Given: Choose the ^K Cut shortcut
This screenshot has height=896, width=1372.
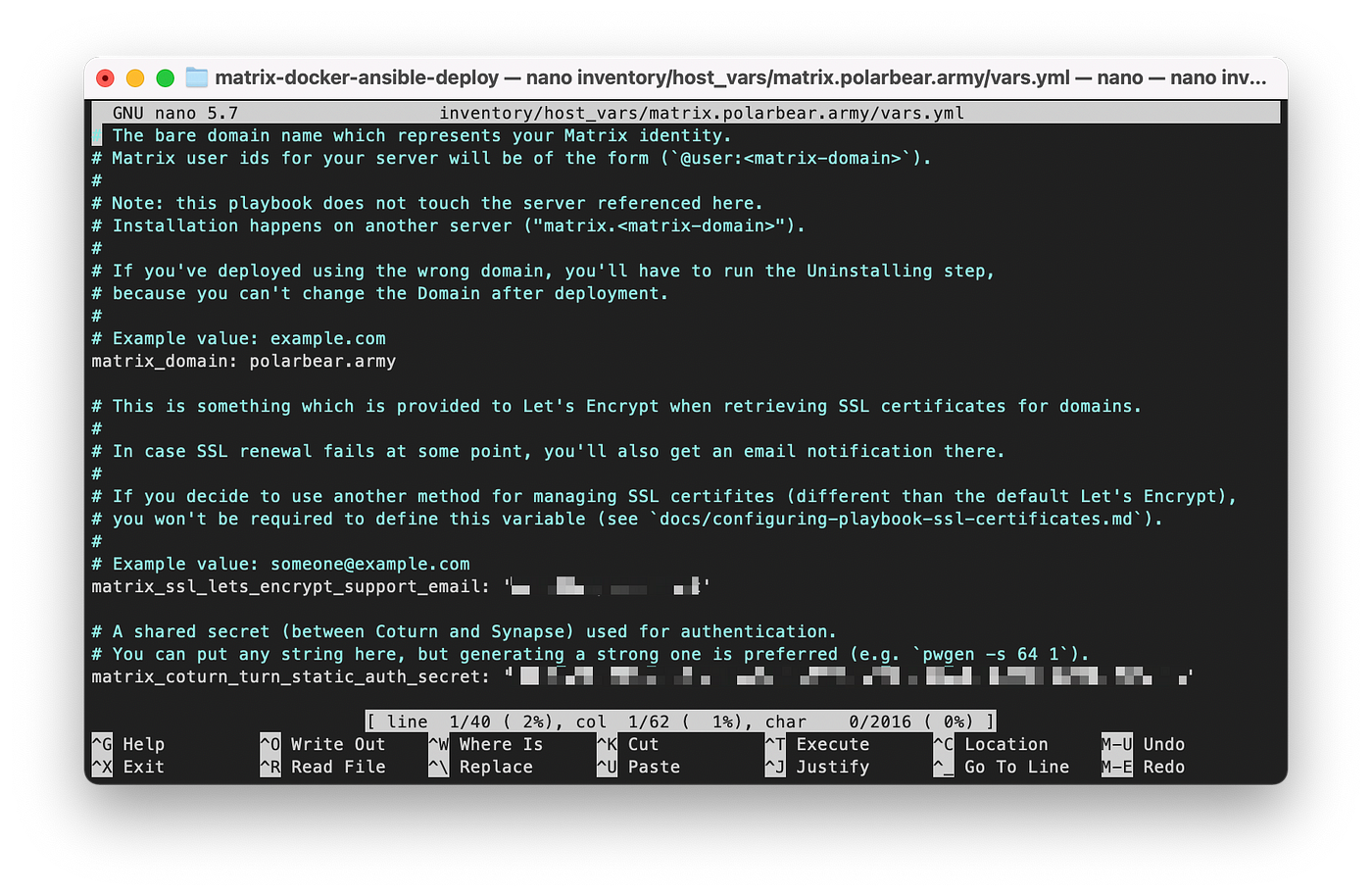Looking at the screenshot, I should (628, 744).
